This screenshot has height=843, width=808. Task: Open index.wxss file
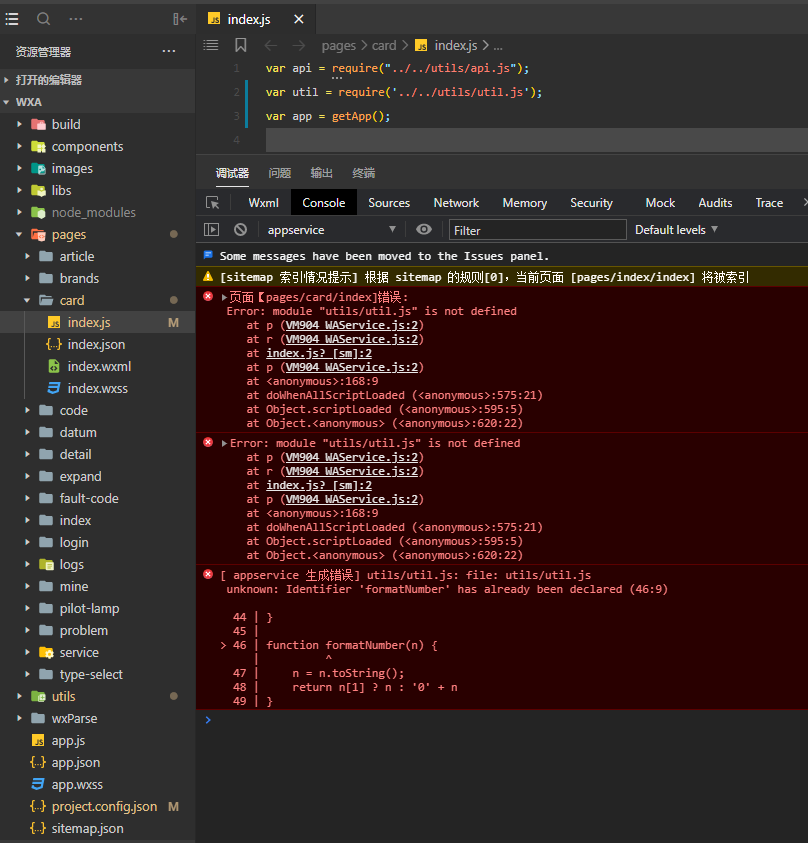[97, 388]
